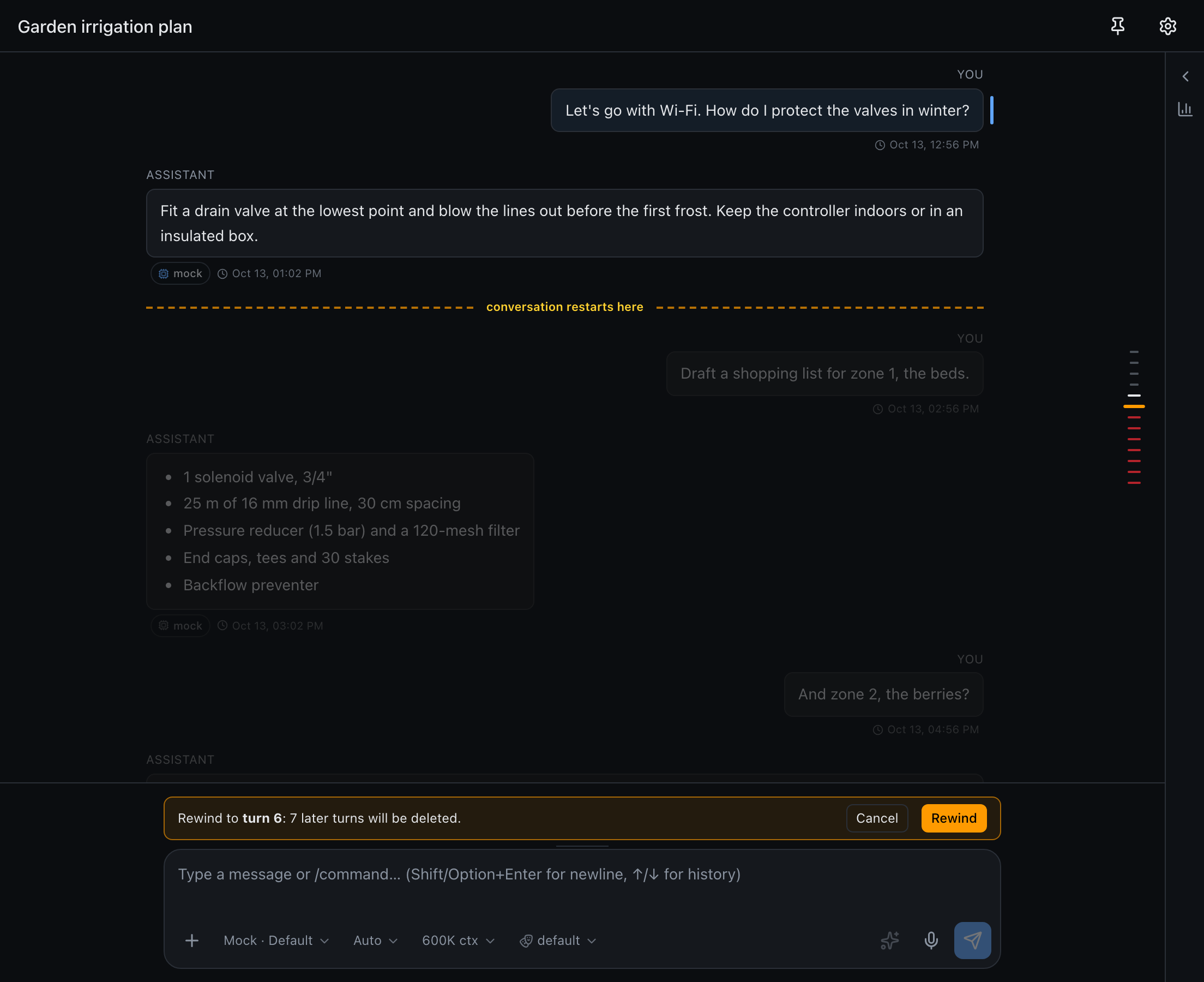Click the sparkle enhance prompt icon
This screenshot has width=1204, height=982.
[890, 940]
